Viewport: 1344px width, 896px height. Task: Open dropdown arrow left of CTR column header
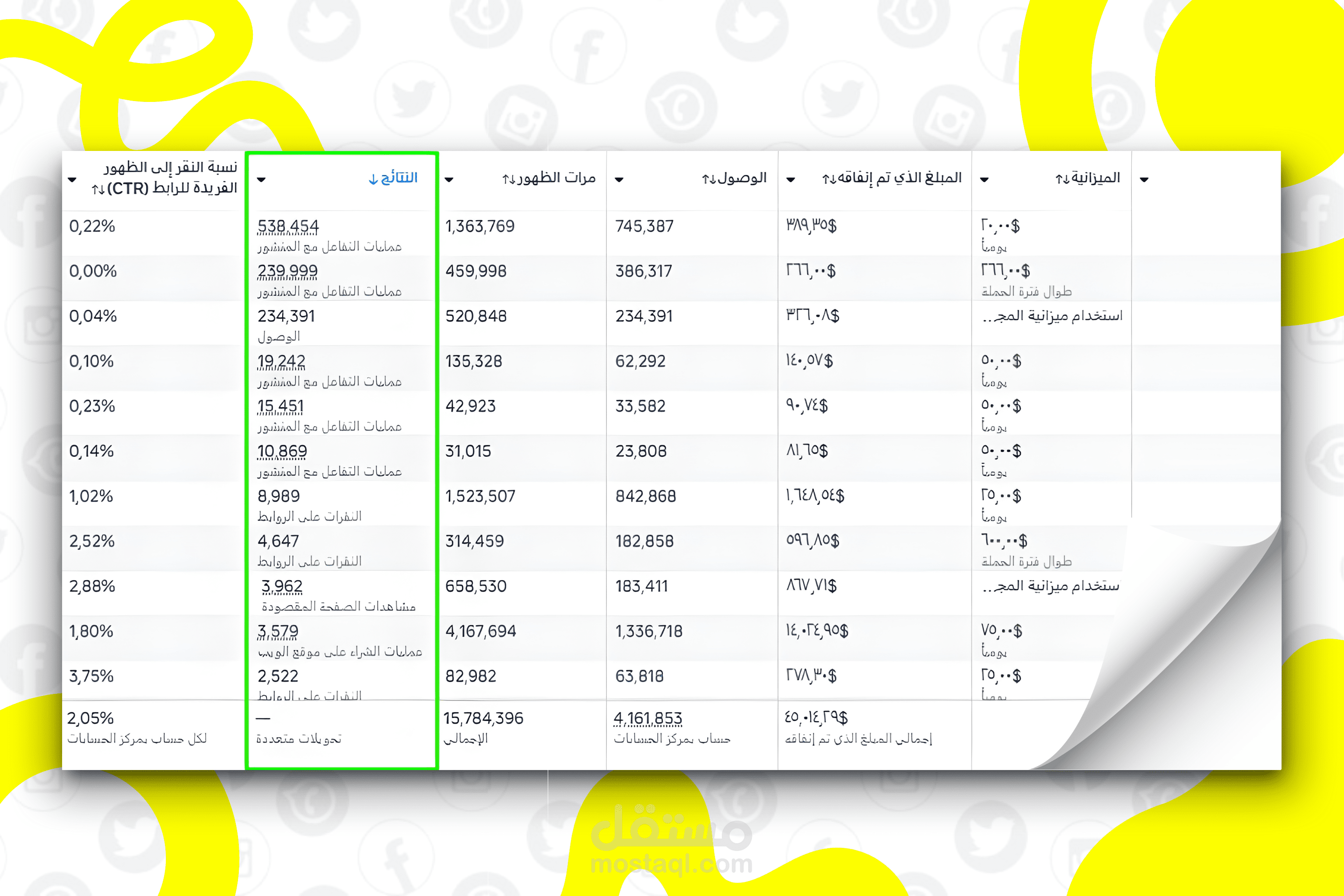pos(72,179)
